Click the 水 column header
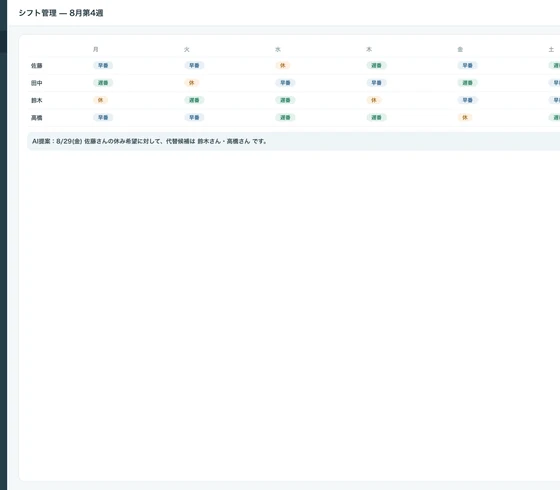This screenshot has width=560, height=490. (278, 49)
